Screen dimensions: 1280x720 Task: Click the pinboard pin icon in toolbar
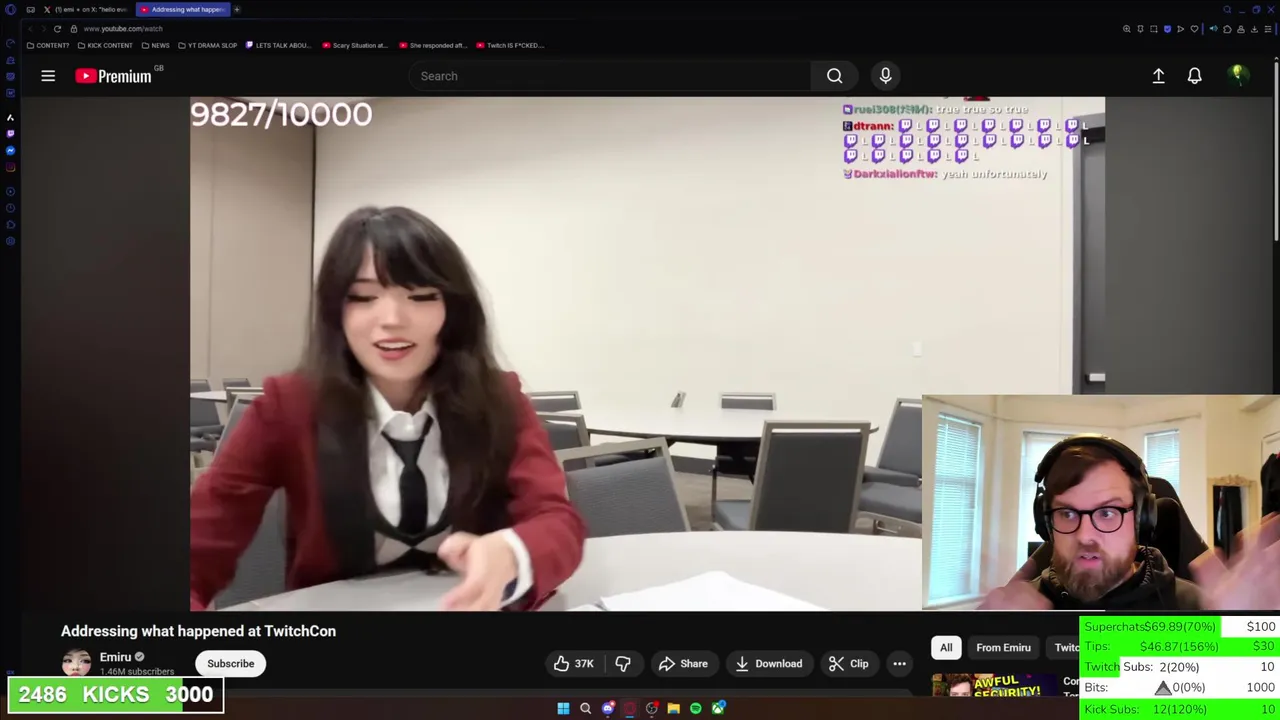coord(1140,29)
